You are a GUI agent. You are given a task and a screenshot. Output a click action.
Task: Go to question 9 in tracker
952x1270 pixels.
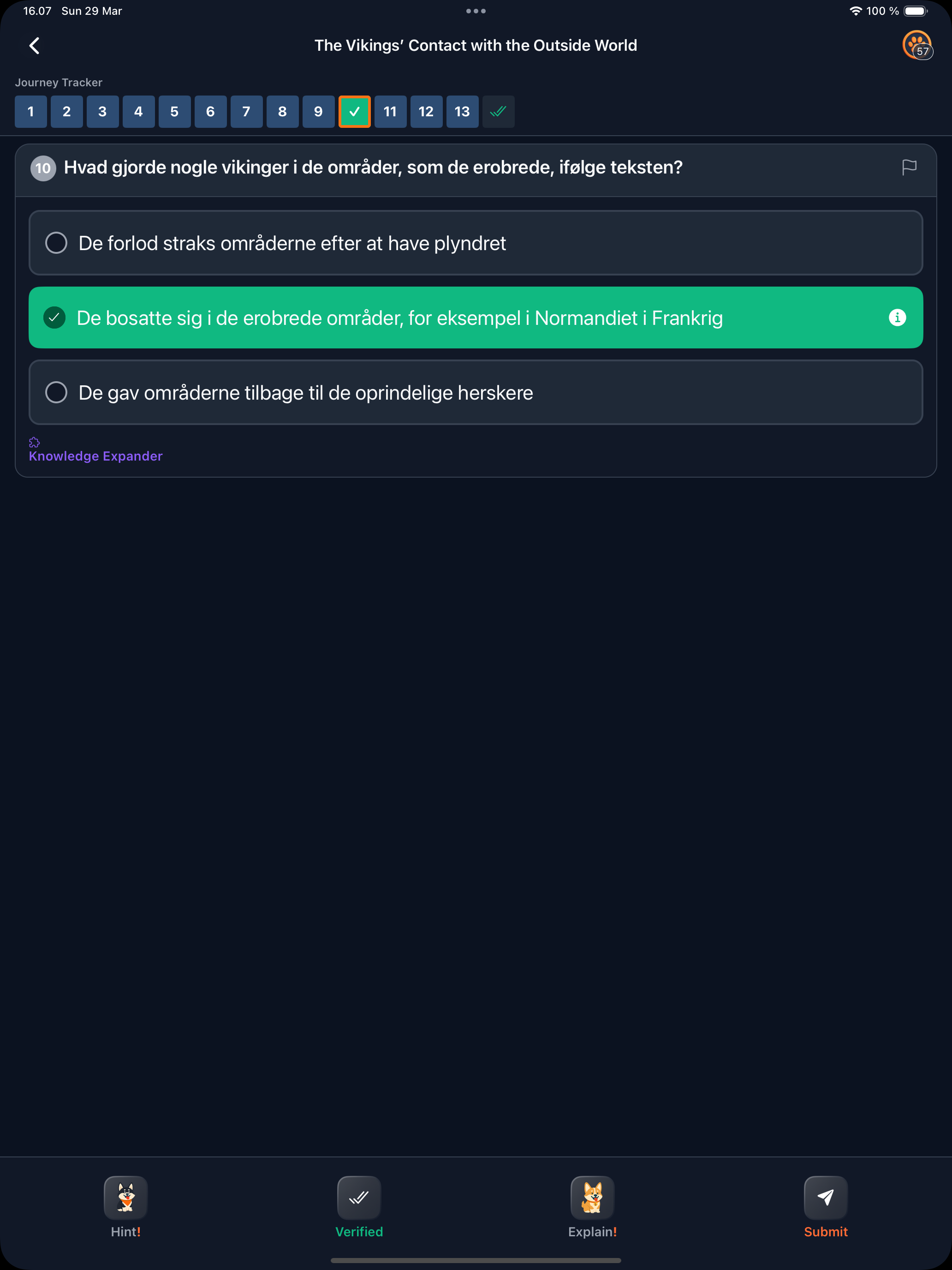[x=318, y=111]
